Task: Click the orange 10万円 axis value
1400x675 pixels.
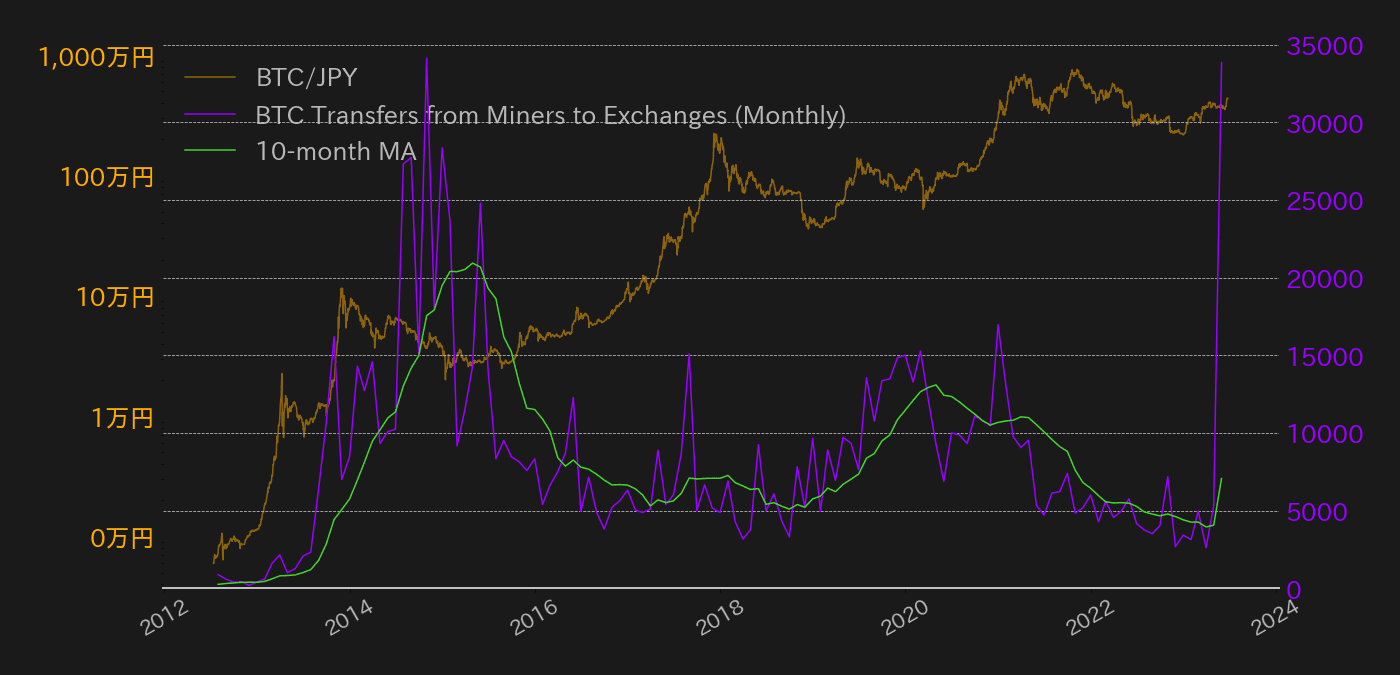Action: point(116,298)
